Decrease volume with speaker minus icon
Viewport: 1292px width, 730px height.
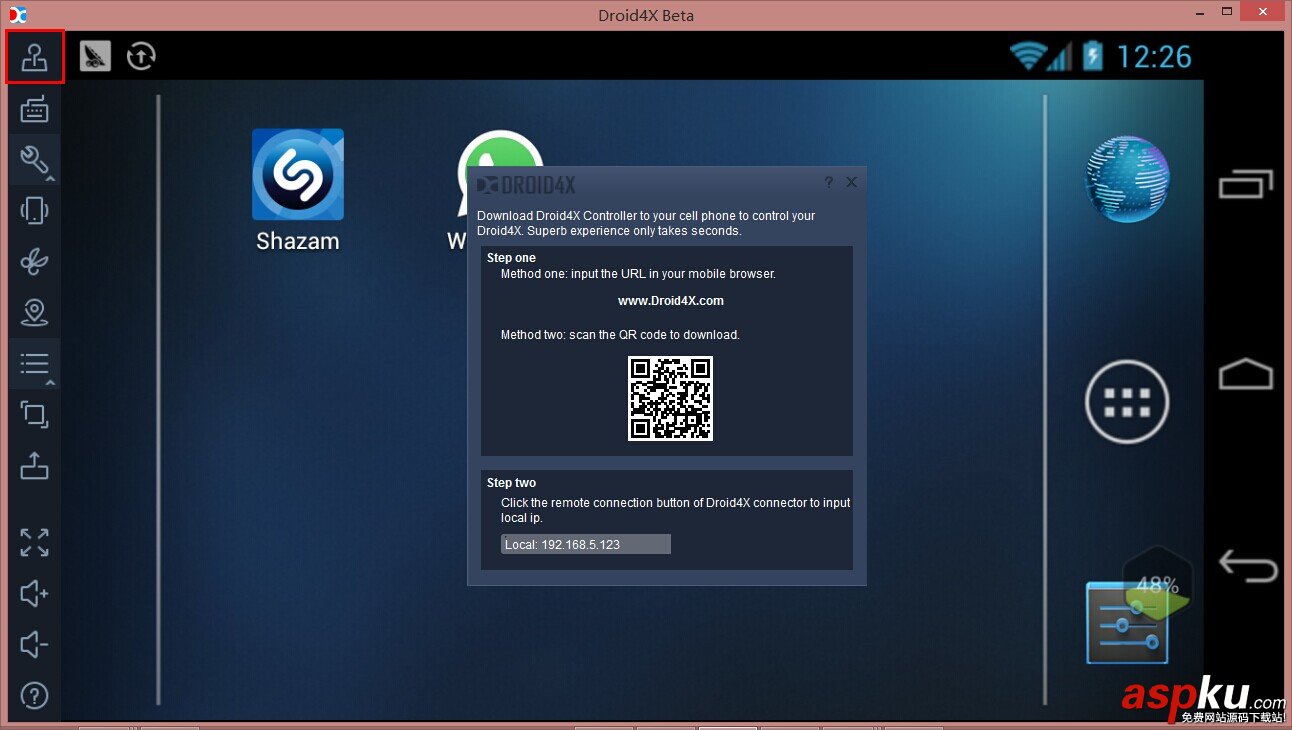click(x=35, y=644)
